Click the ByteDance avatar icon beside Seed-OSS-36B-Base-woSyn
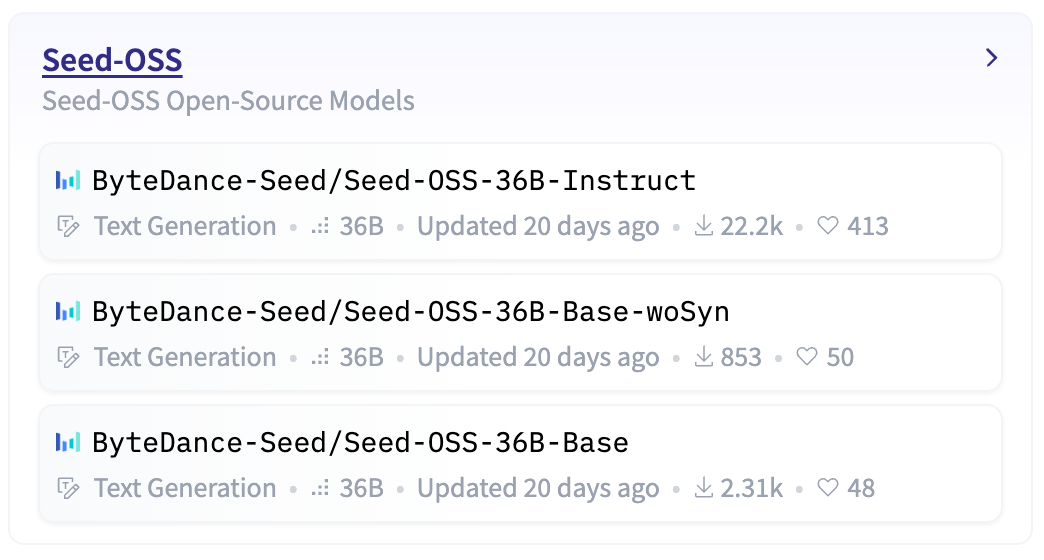 (x=68, y=312)
